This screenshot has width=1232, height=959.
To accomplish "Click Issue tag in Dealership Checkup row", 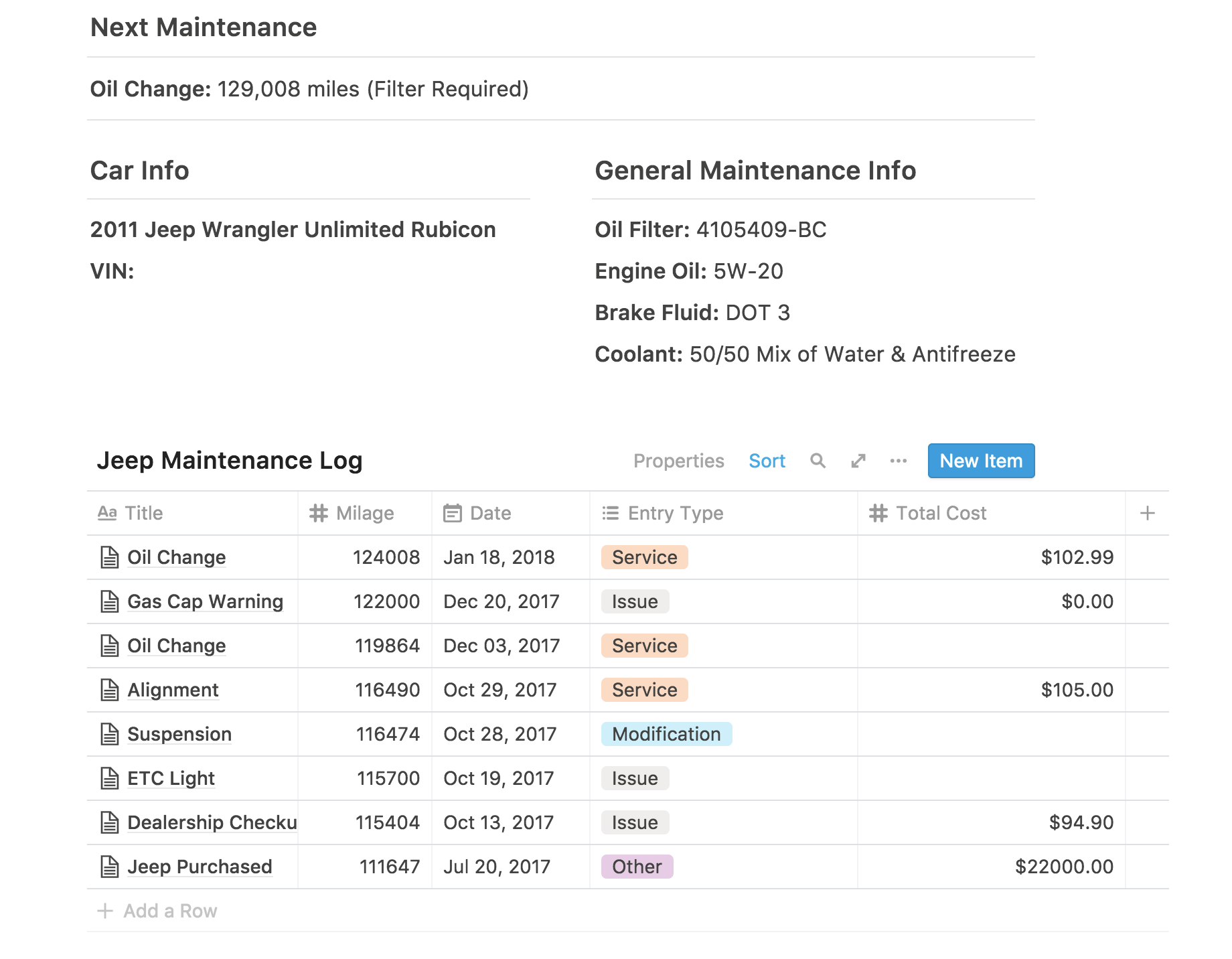I will [x=635, y=822].
